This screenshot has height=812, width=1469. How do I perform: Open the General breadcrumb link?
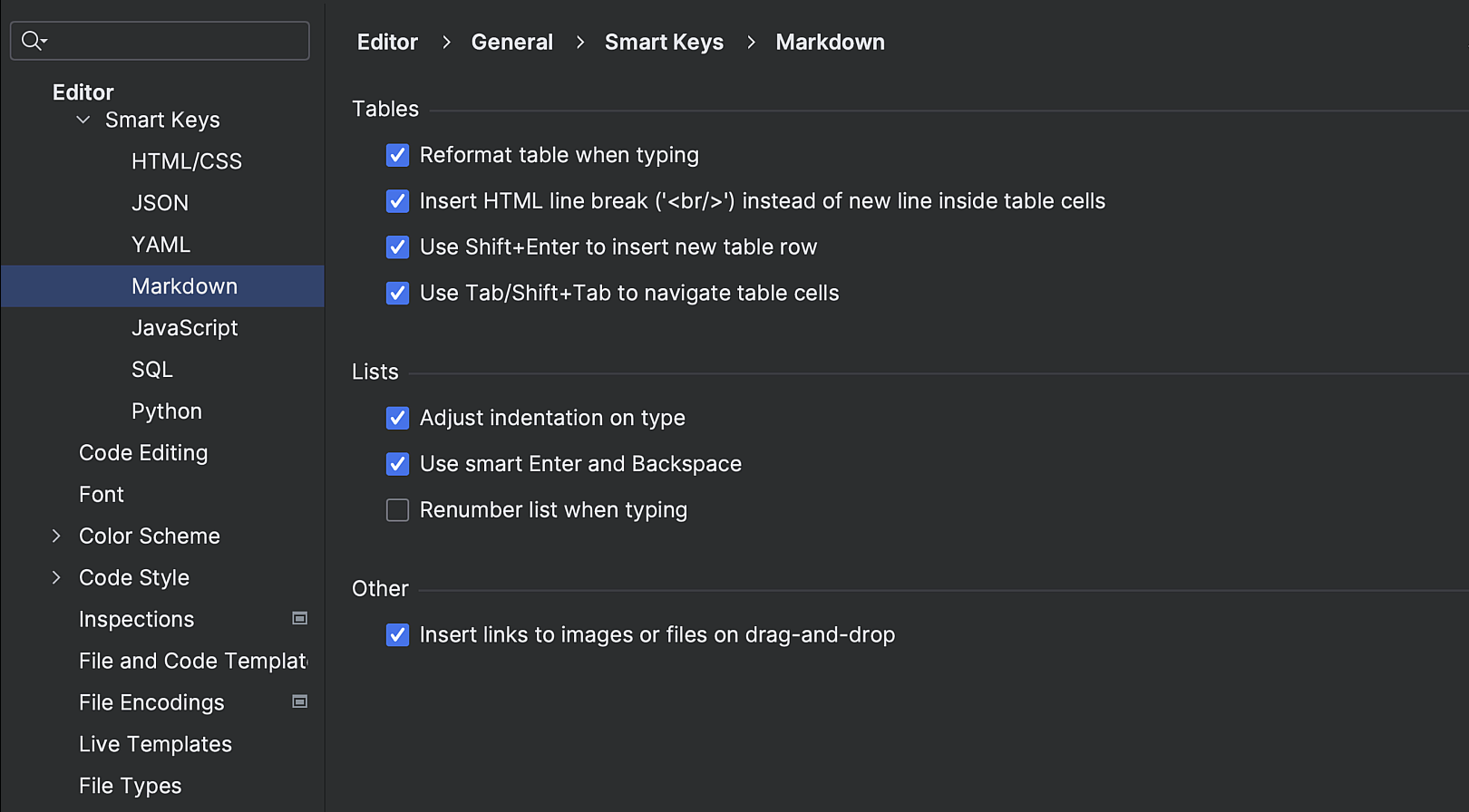(511, 42)
